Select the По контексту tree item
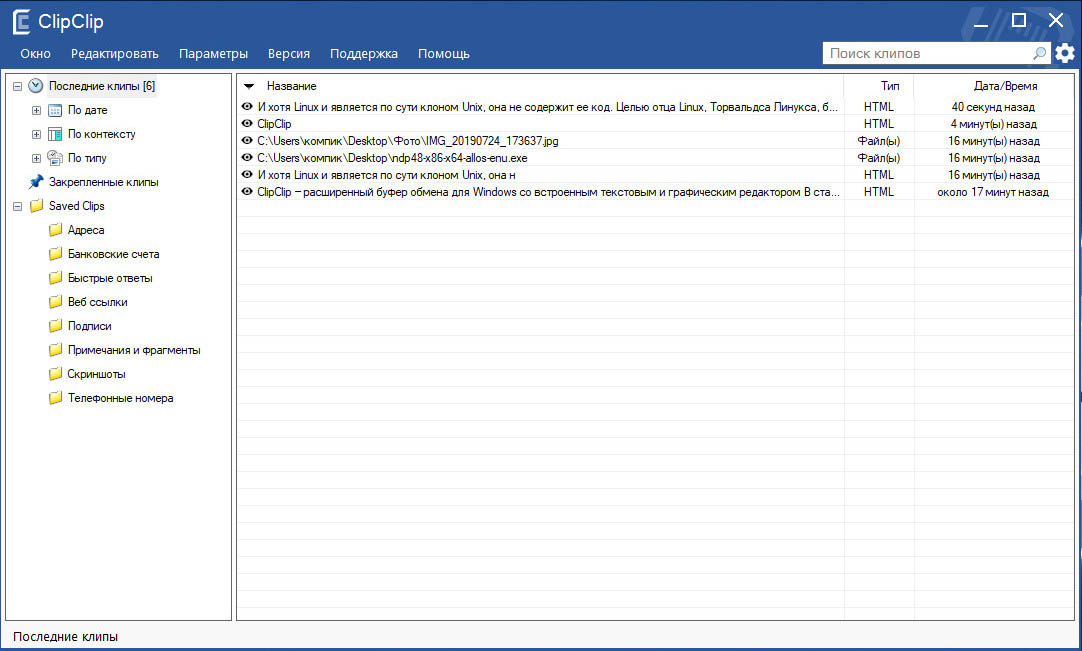 coord(101,135)
